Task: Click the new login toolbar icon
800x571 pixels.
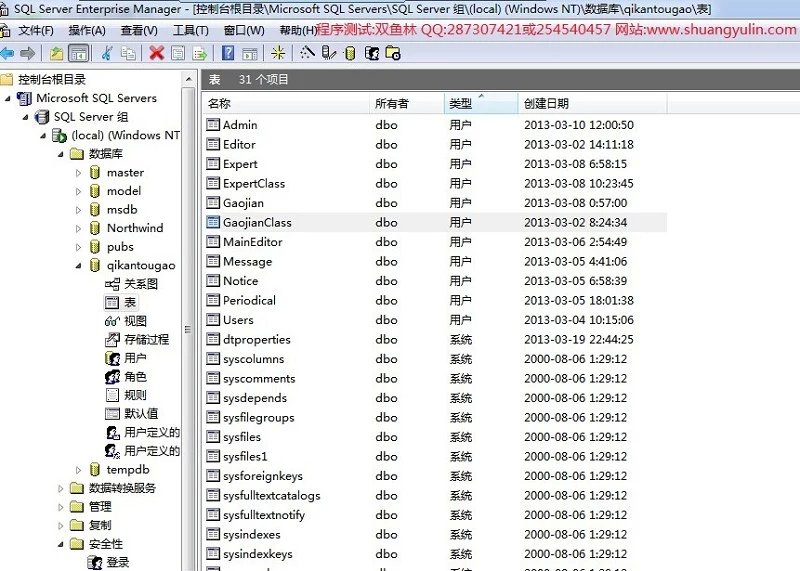Action: (x=371, y=53)
